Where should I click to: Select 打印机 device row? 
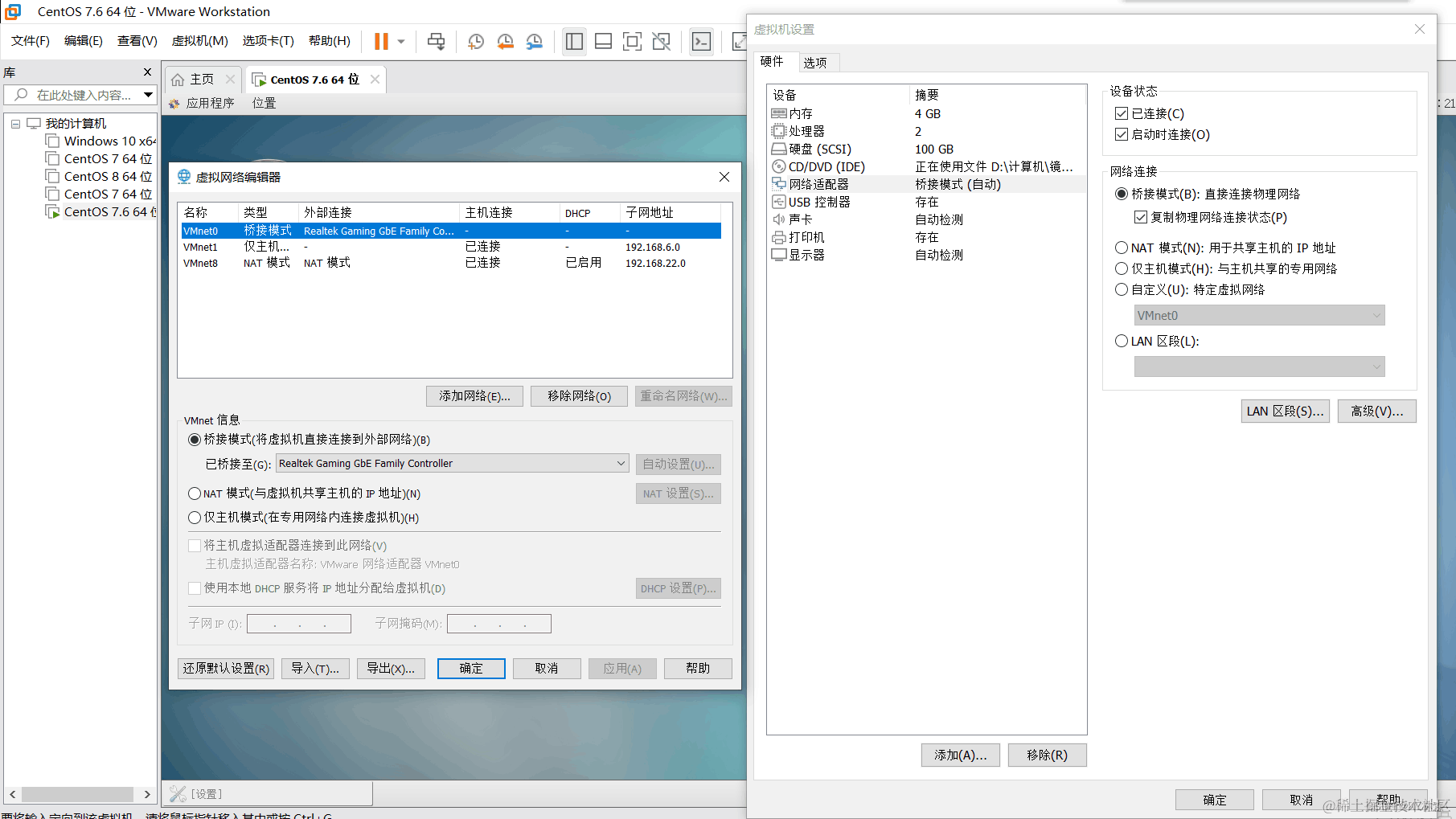point(926,237)
